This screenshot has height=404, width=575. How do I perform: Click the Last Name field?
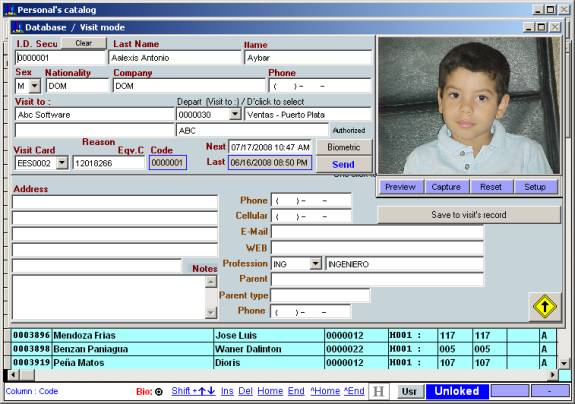tap(175, 58)
